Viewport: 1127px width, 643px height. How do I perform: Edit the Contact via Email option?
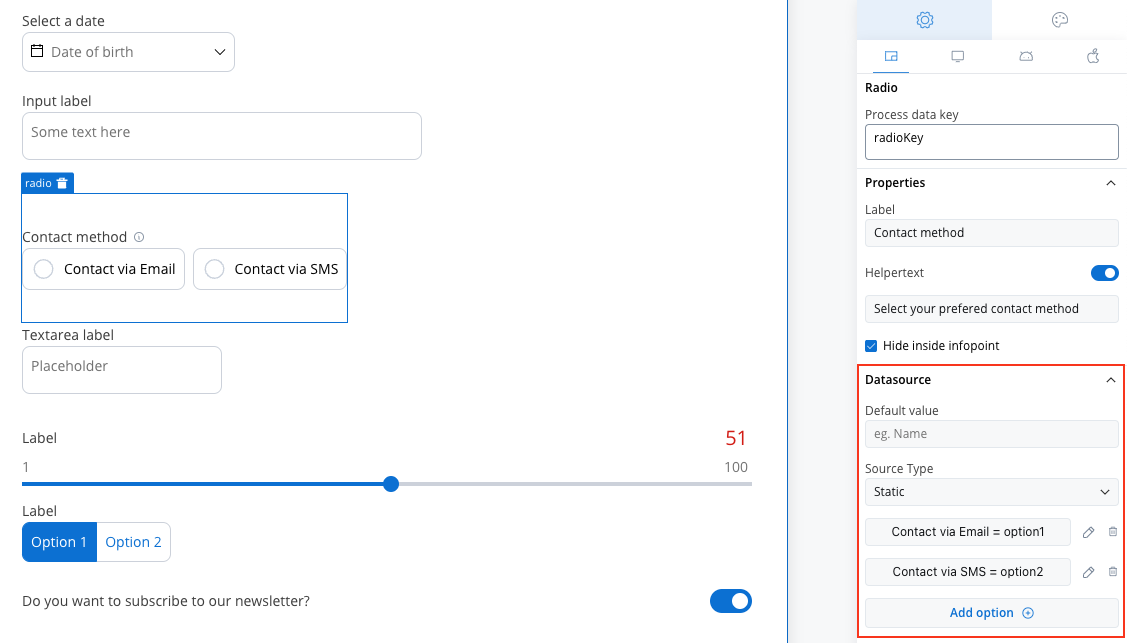click(1088, 532)
